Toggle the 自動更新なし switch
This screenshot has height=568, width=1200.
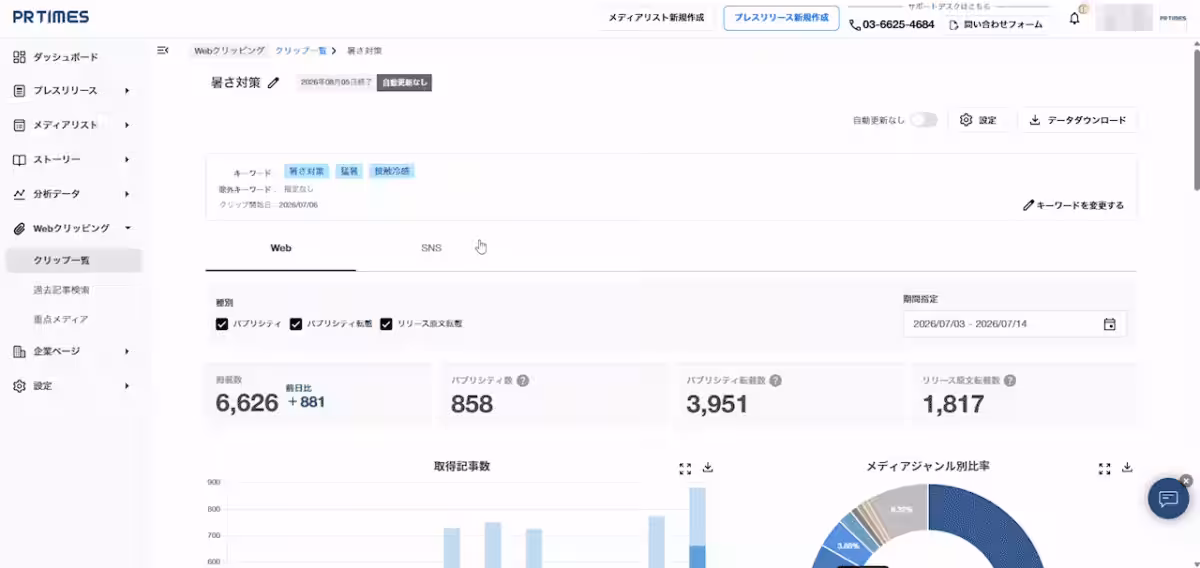924,120
